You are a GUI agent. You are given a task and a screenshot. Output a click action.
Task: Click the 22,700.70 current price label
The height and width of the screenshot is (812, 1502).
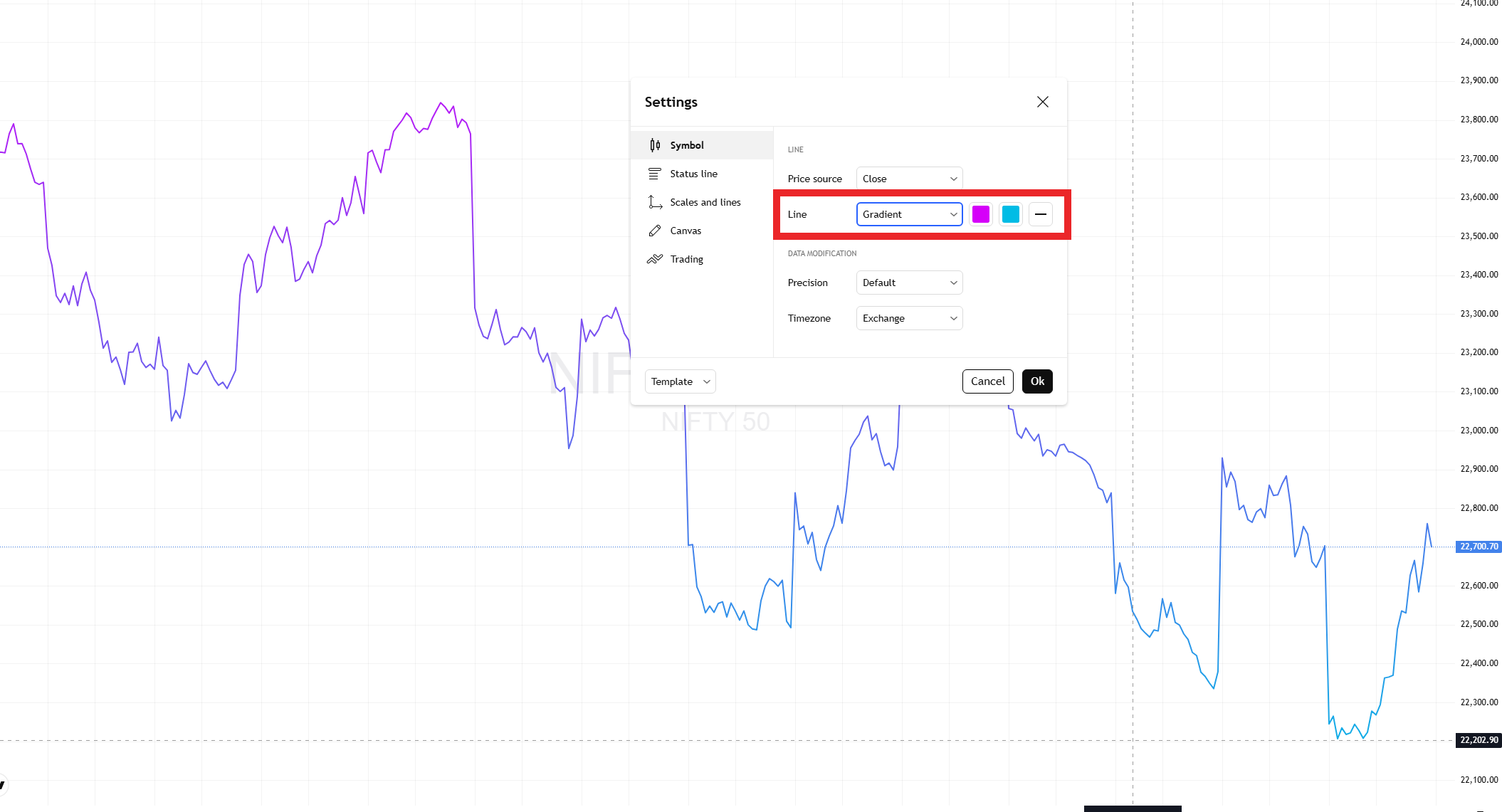[x=1479, y=547]
